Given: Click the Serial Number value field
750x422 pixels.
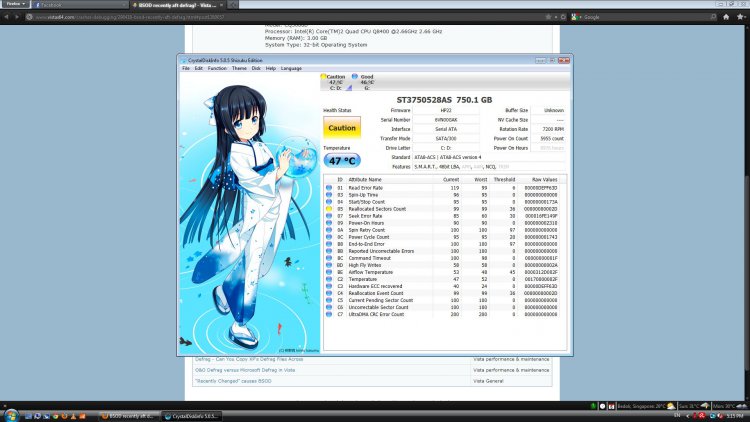Looking at the screenshot, I should 446,120.
